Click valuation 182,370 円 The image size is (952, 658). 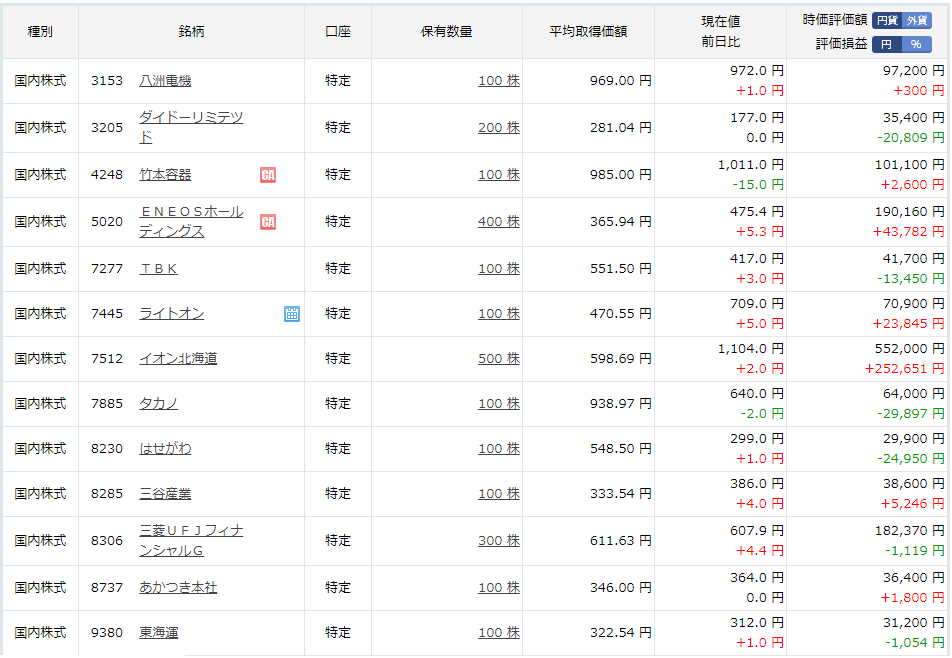tap(910, 530)
